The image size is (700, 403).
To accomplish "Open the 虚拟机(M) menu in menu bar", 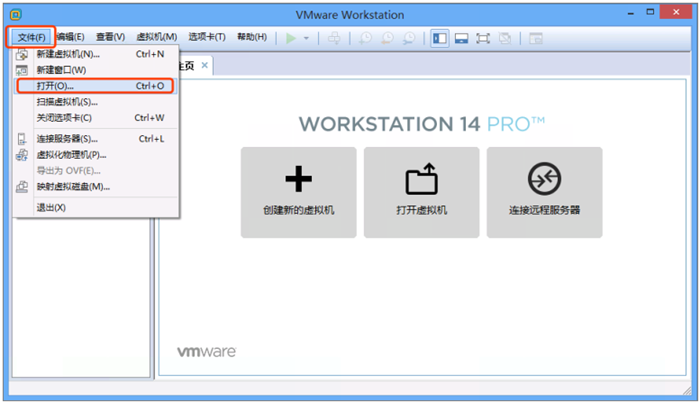I will [x=156, y=37].
